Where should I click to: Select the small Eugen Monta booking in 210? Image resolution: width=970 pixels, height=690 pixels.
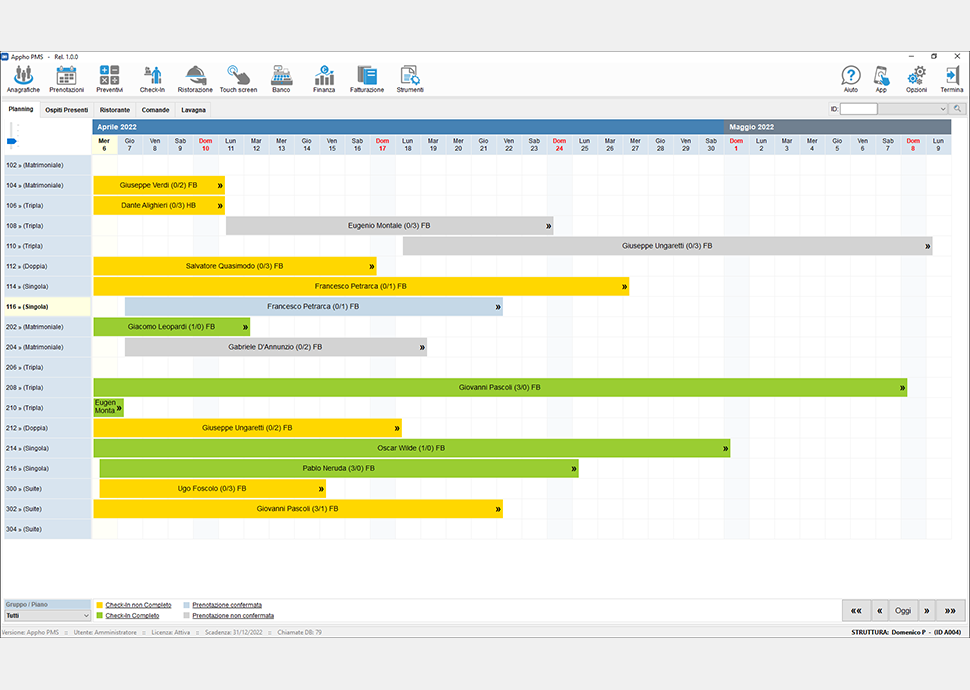pyautogui.click(x=108, y=407)
